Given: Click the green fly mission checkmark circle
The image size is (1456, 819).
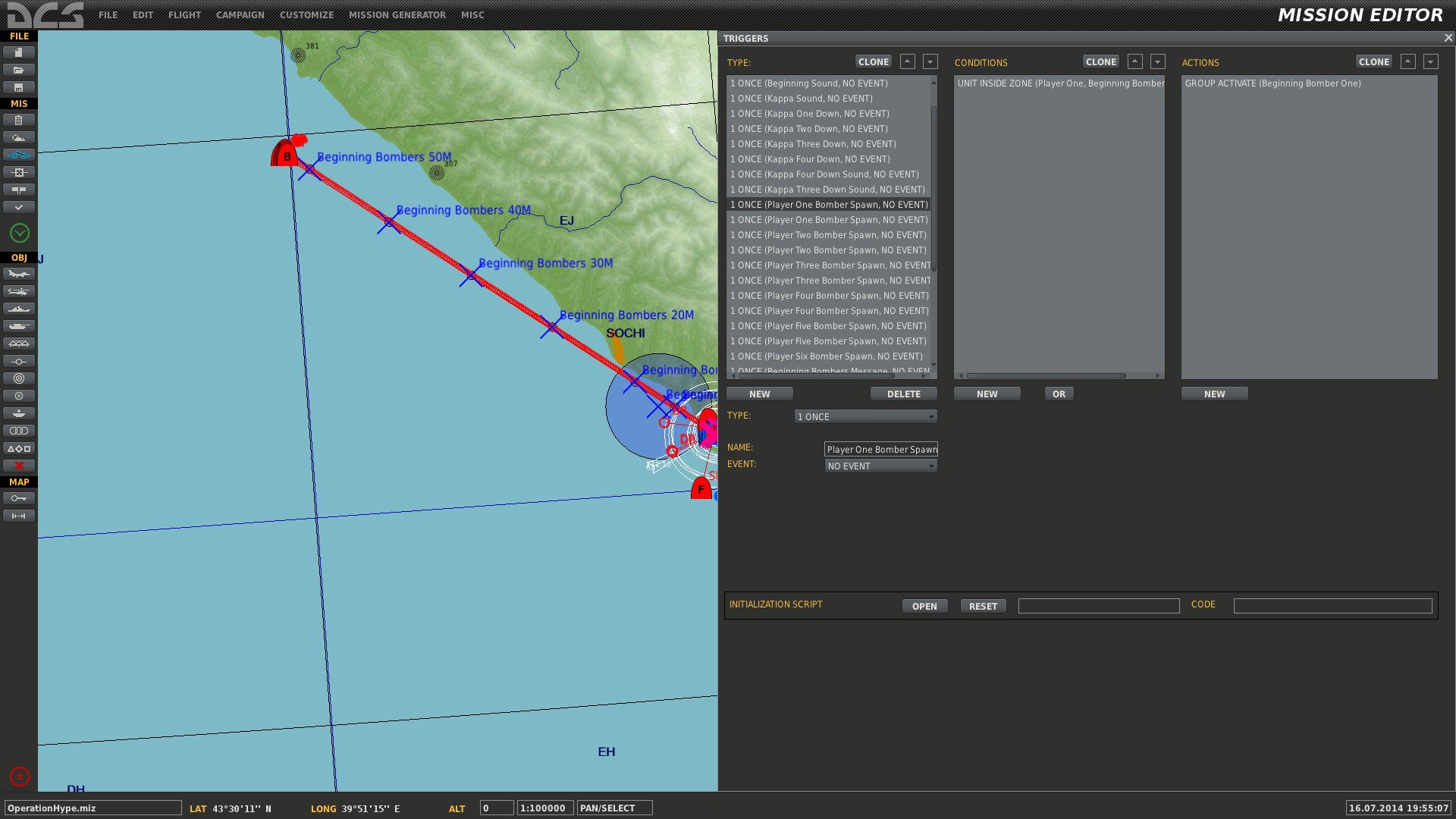Looking at the screenshot, I should click(x=20, y=233).
